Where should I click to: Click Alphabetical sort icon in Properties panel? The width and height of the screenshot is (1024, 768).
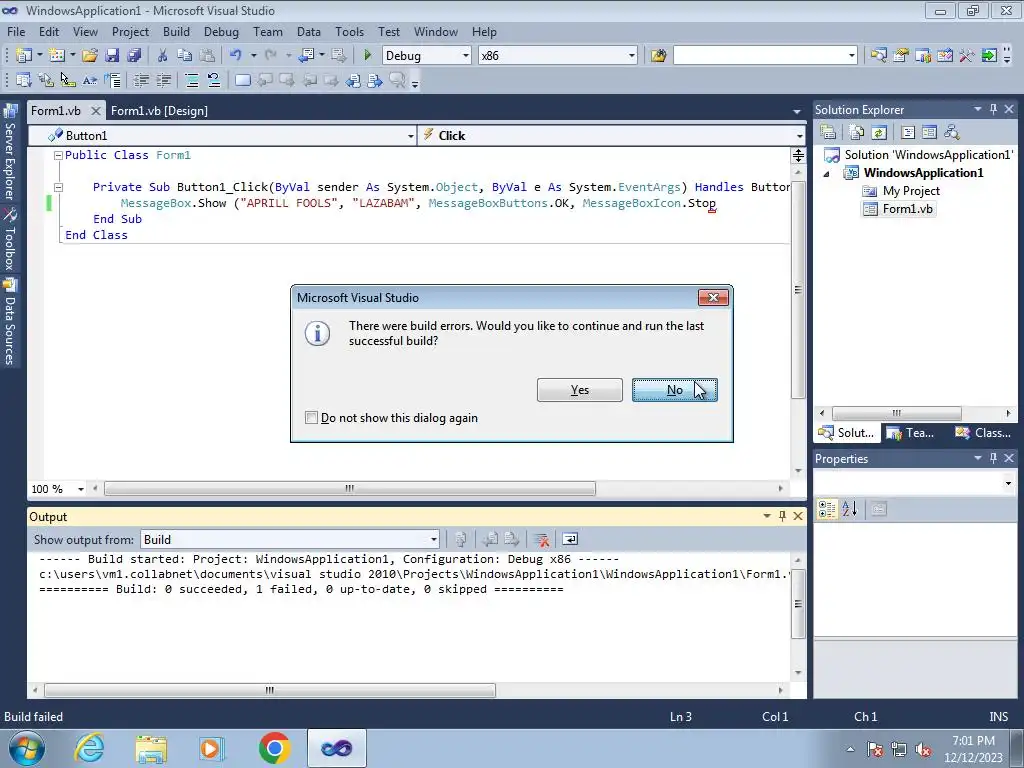pyautogui.click(x=849, y=509)
